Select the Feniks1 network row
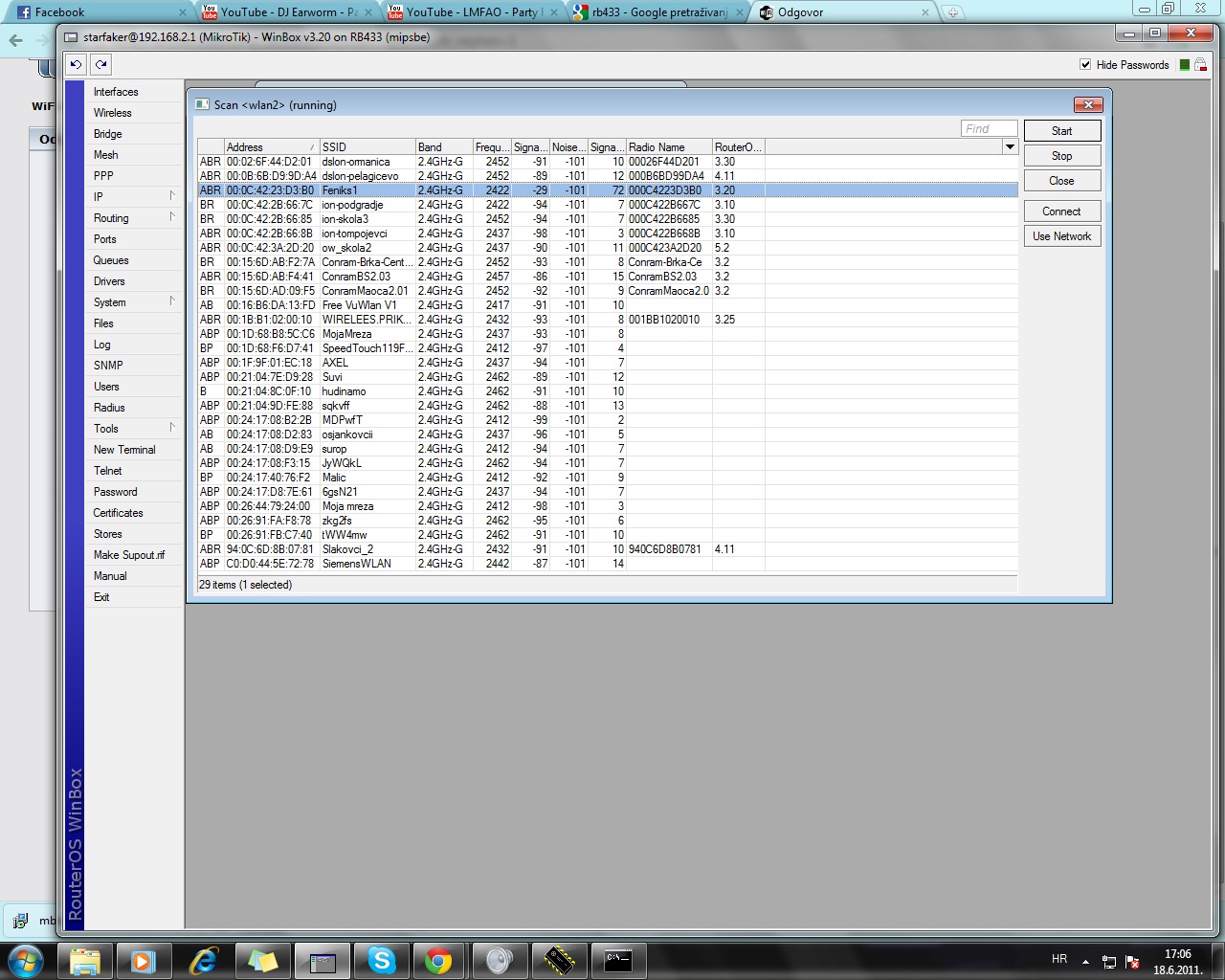 pyautogui.click(x=607, y=190)
